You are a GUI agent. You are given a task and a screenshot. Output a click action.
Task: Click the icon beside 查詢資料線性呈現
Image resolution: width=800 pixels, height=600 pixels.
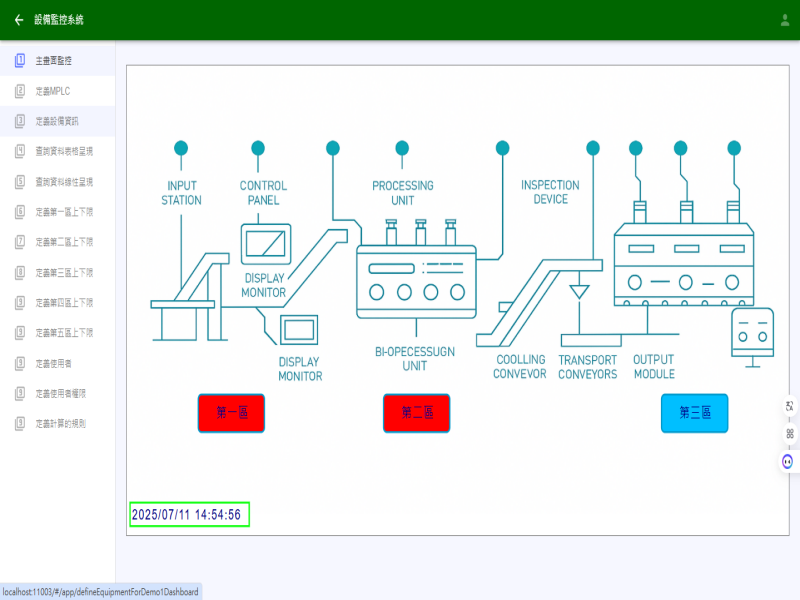click(x=20, y=182)
